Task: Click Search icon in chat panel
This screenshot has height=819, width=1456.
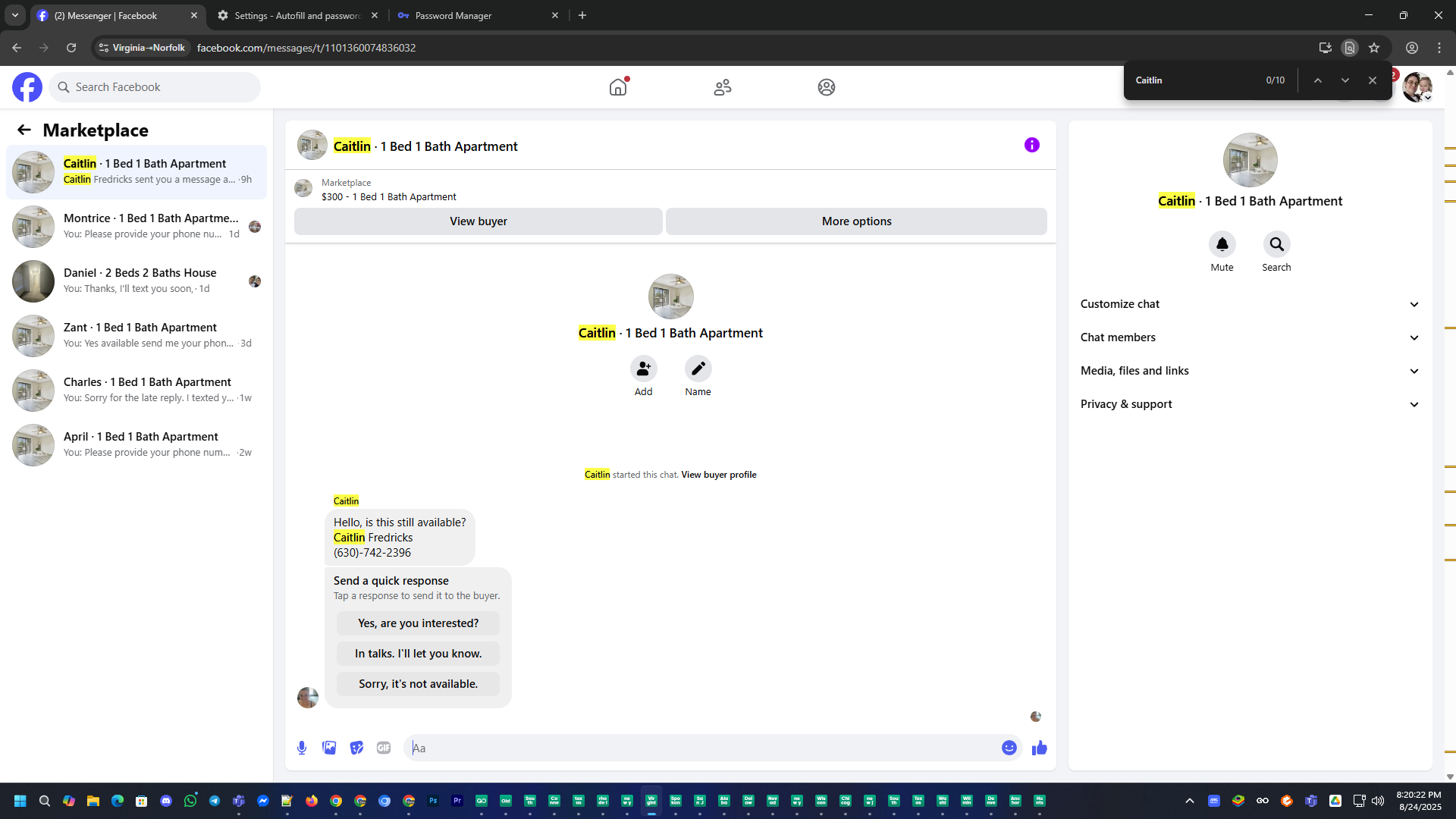Action: pos(1276,244)
